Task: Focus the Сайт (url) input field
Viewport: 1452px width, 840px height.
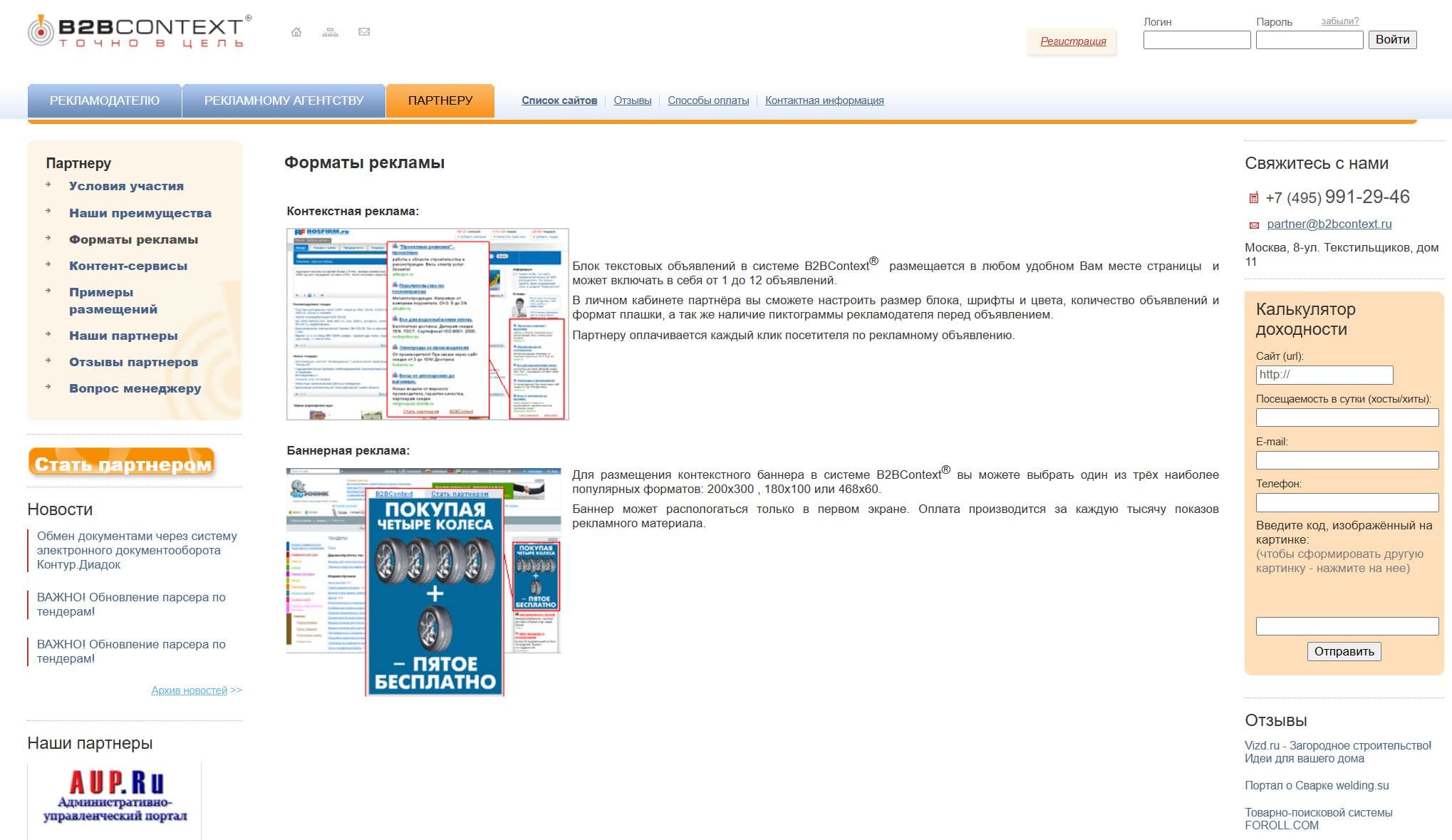Action: [1324, 375]
